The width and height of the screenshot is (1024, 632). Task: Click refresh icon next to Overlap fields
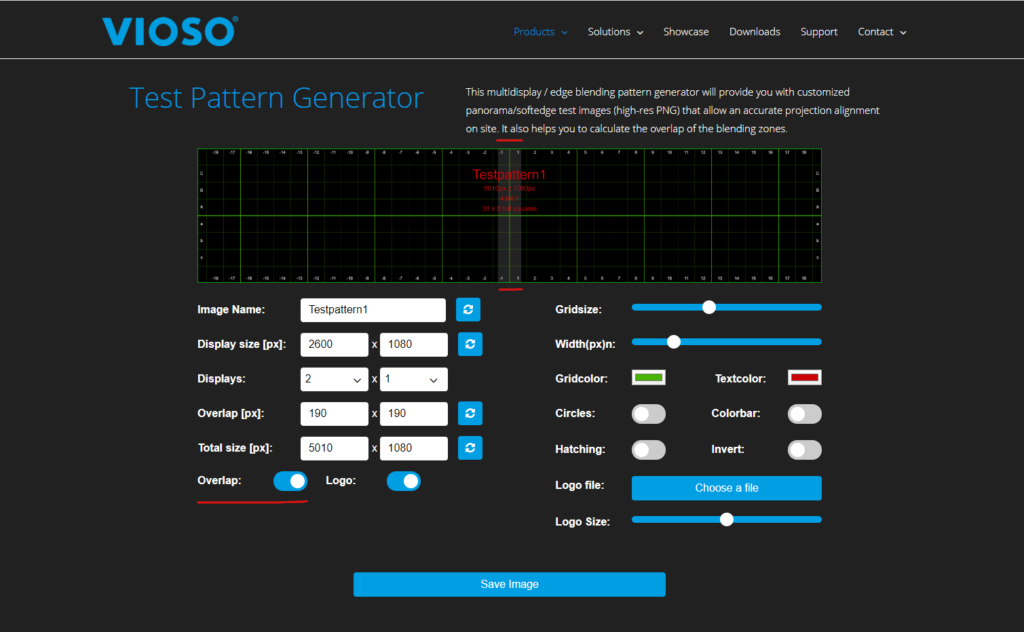pyautogui.click(x=470, y=413)
